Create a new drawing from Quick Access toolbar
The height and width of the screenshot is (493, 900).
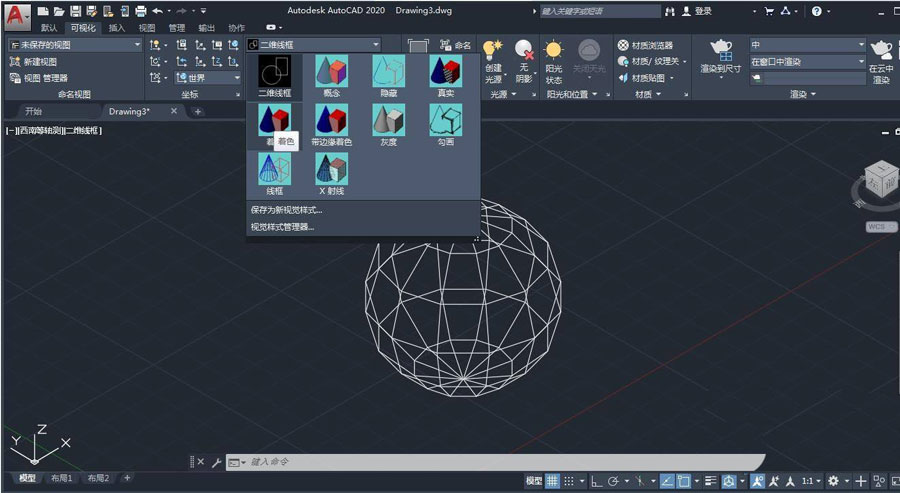coord(42,11)
